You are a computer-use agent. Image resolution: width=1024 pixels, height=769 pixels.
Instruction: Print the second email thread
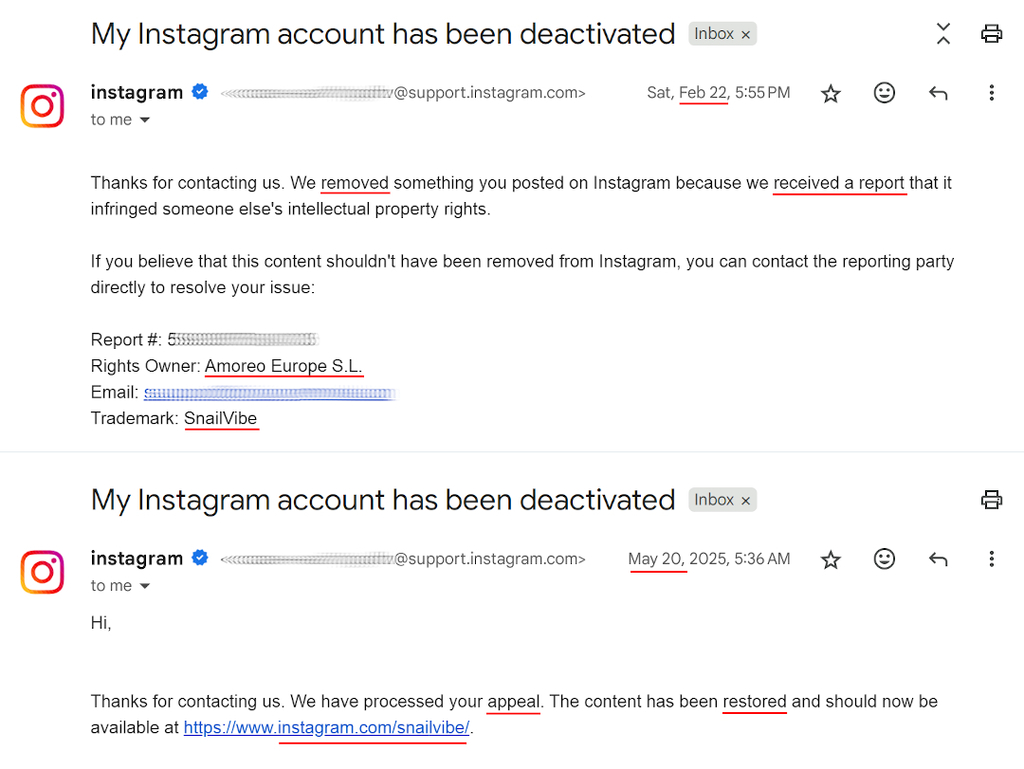coord(991,500)
